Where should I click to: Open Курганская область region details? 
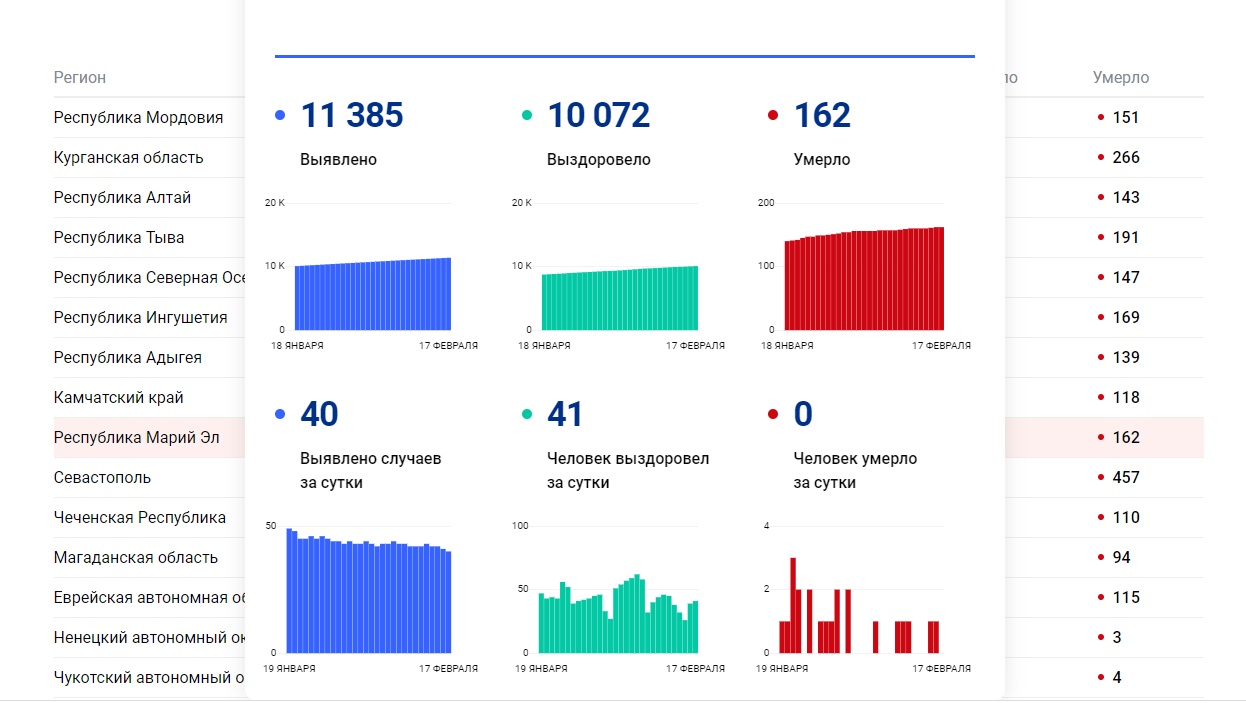(x=128, y=157)
